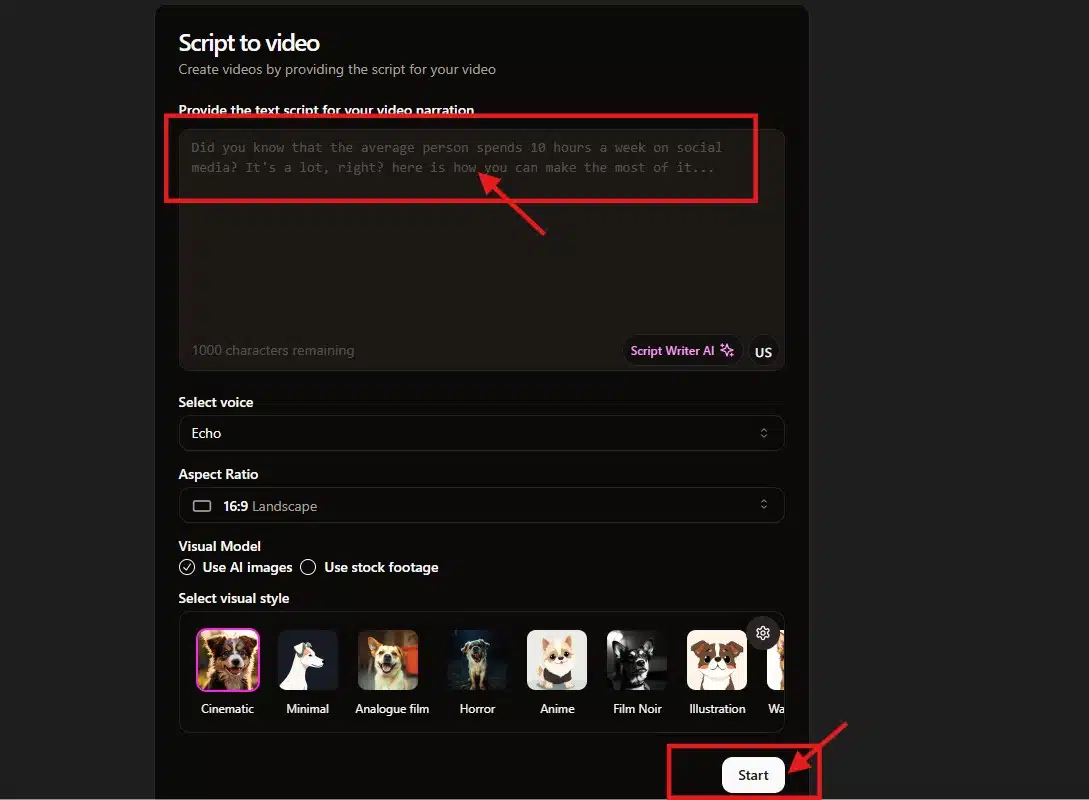The height and width of the screenshot is (800, 1089).
Task: Click the Echo voice dropdown arrows
Action: tap(764, 433)
